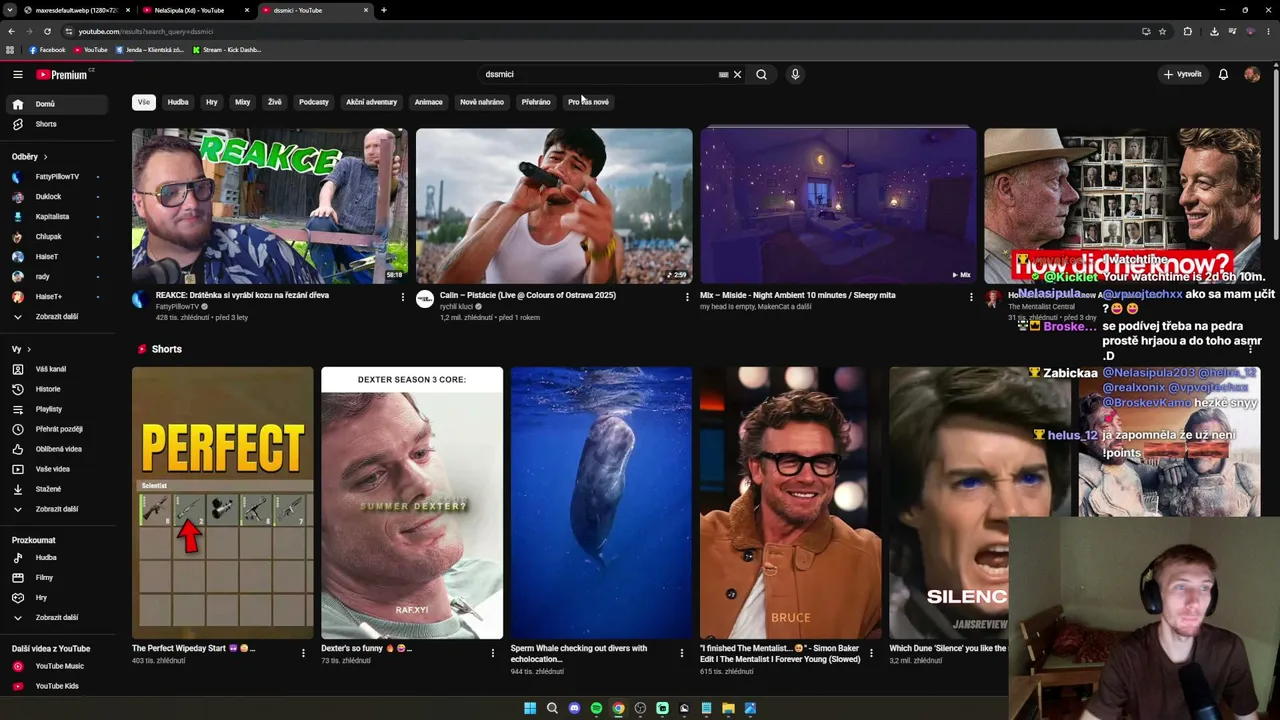The image size is (1280, 720).
Task: Bookmark this page with the star icon
Action: pos(1162,31)
